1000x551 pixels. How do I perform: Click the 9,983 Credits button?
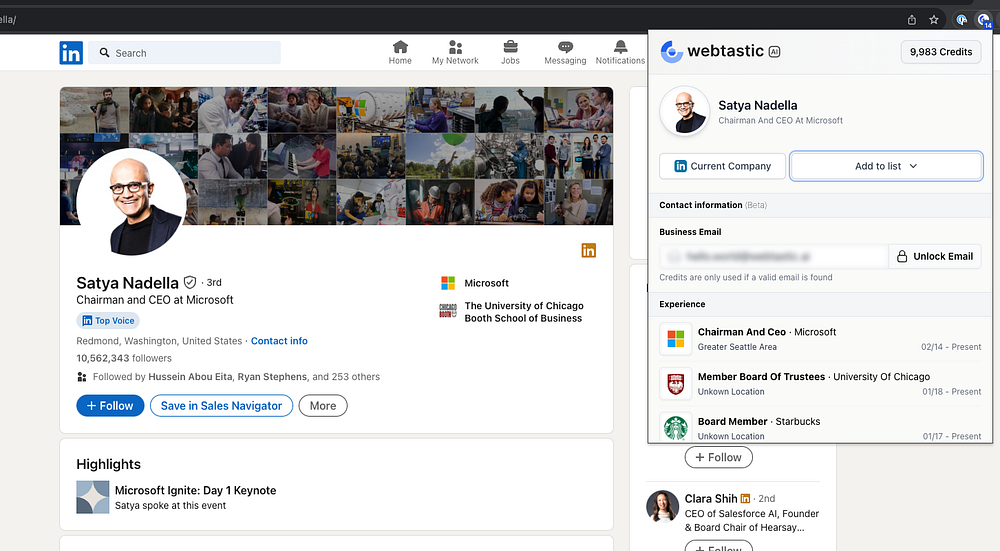(x=941, y=52)
